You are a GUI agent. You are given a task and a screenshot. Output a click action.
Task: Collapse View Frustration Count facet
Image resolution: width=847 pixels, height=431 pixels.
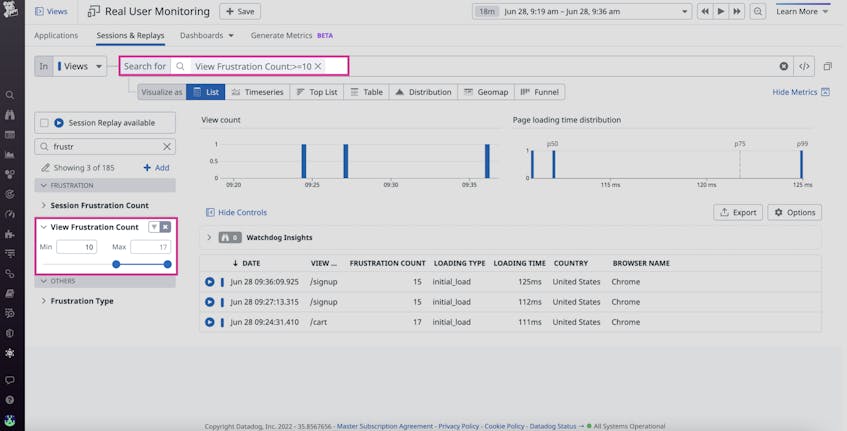click(44, 227)
